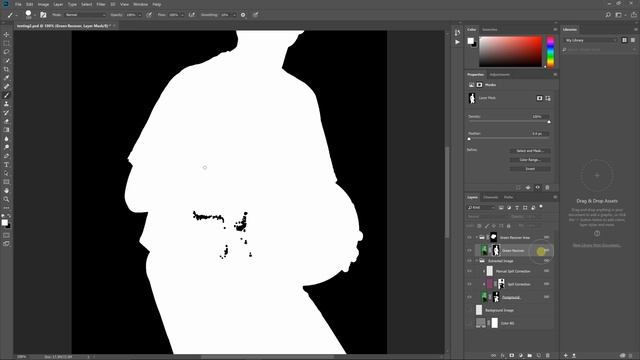The height and width of the screenshot is (360, 640).
Task: Collapse the Extracted Image group
Action: 476,260
